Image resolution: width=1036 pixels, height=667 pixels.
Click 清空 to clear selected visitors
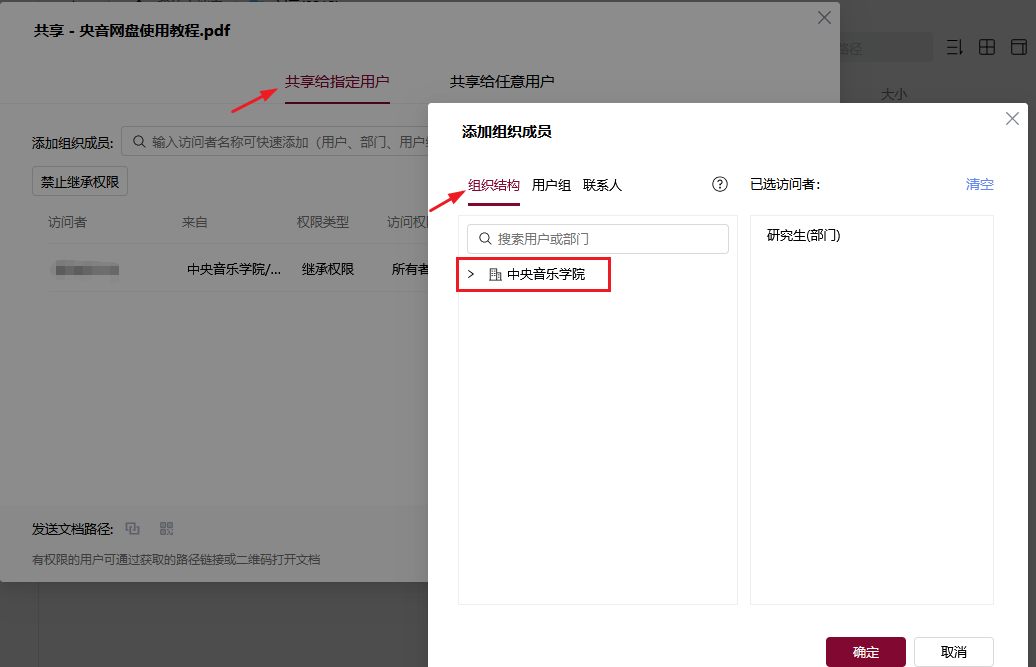click(979, 184)
